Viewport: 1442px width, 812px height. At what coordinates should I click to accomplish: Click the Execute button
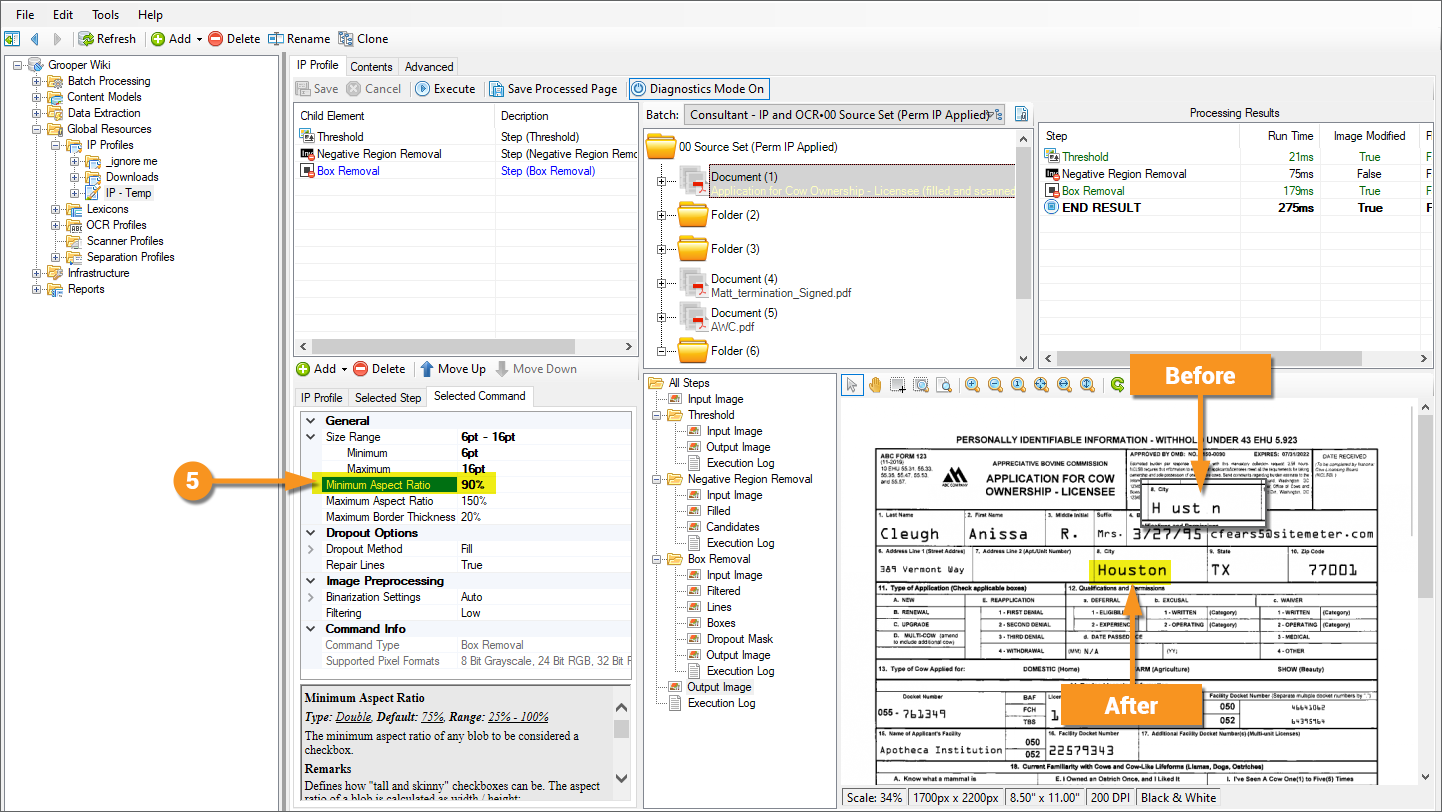point(445,89)
